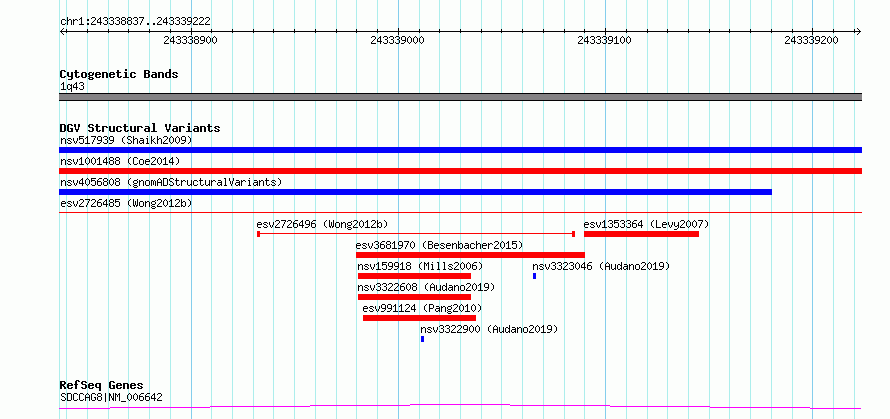890x419 pixels.
Task: Click the thin esv2726485 (Wong2012b) red line
Action: 460,212
